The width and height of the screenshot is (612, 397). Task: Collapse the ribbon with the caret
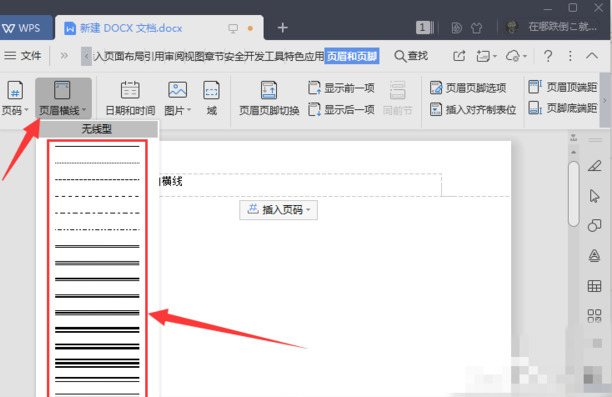tap(592, 56)
